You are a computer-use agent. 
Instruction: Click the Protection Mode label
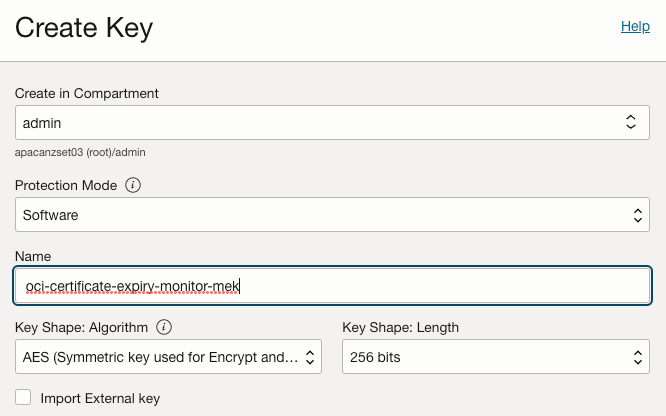pyautogui.click(x=66, y=185)
